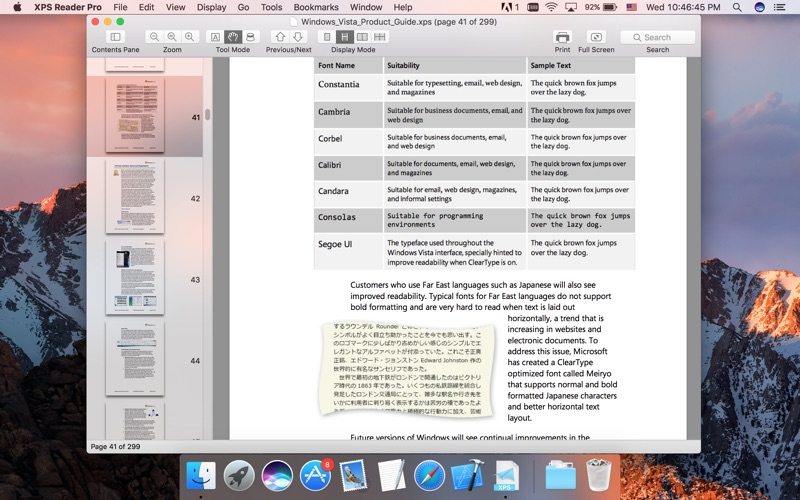Click the Sample Text column header

[581, 65]
